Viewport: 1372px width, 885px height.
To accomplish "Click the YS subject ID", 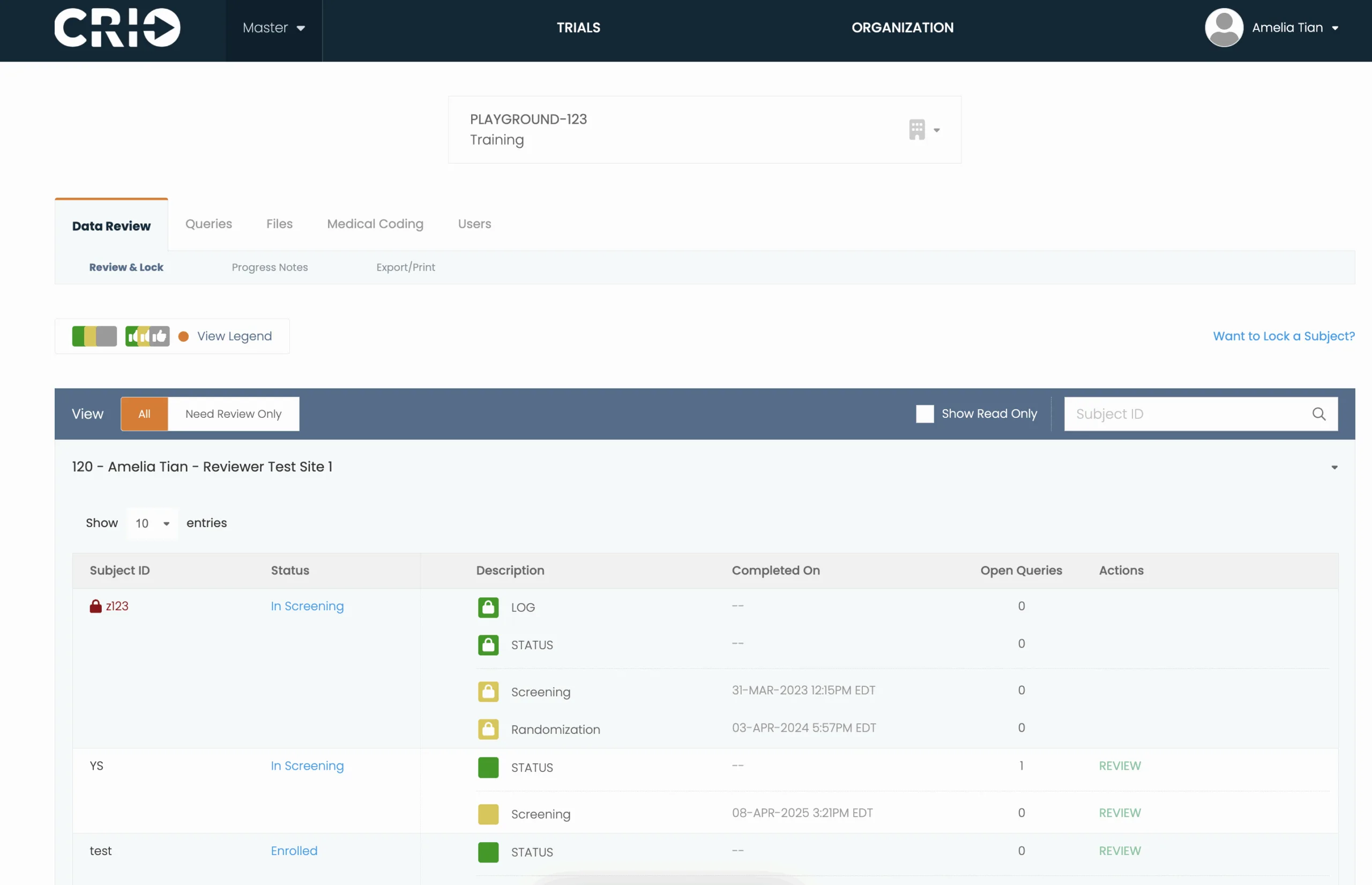I will point(96,766).
